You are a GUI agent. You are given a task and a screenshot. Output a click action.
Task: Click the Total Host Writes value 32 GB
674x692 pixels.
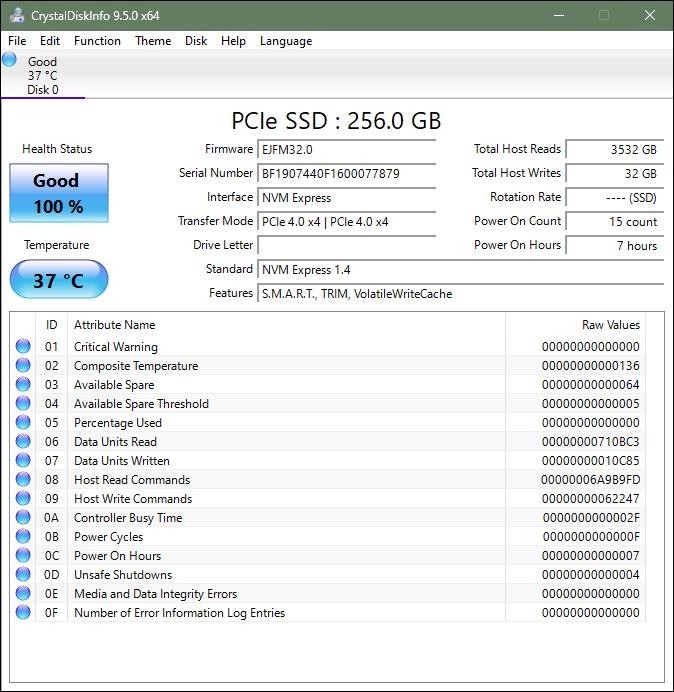[x=614, y=173]
